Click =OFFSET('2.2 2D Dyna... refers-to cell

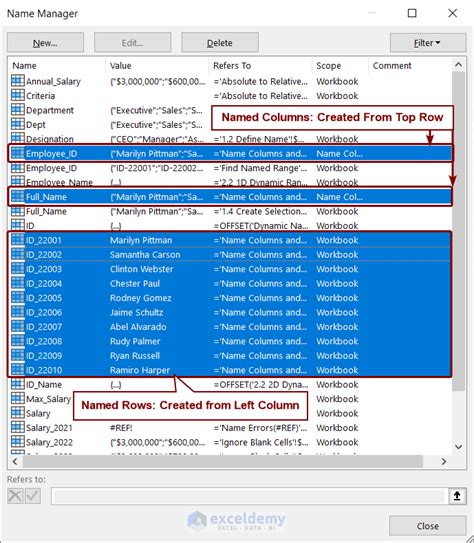261,384
